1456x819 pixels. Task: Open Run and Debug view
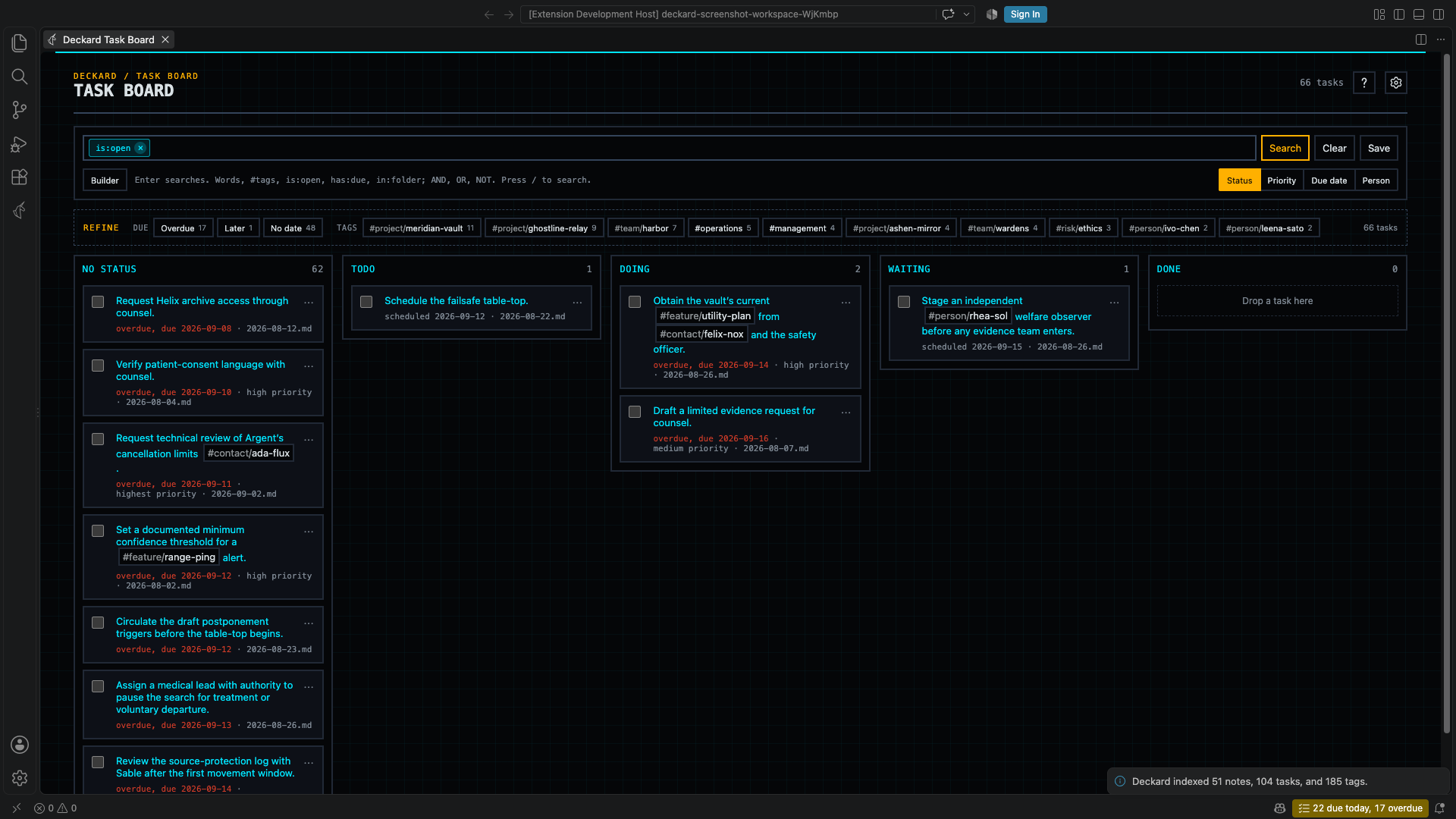(20, 143)
